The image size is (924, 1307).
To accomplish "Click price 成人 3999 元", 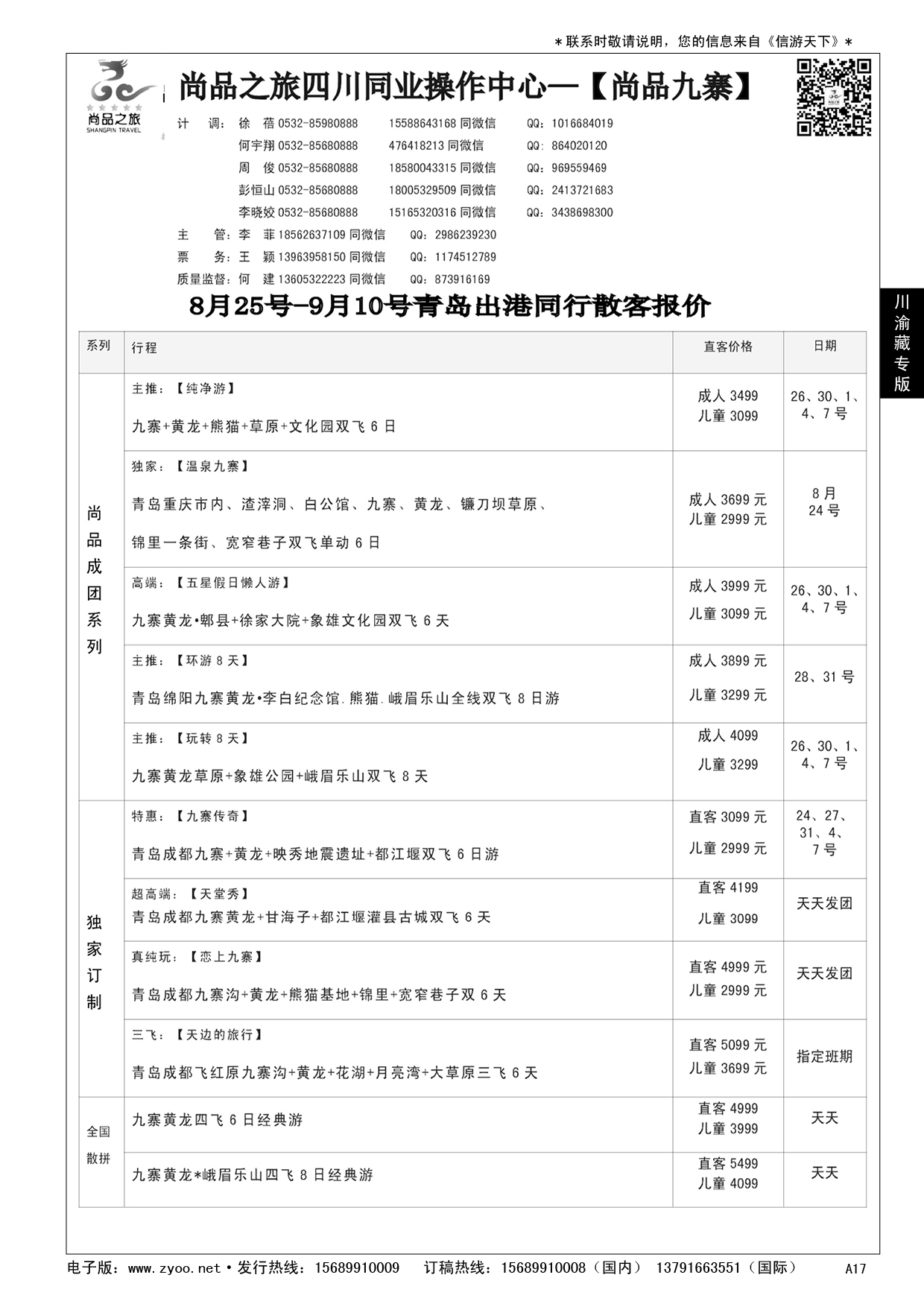I will [x=727, y=586].
